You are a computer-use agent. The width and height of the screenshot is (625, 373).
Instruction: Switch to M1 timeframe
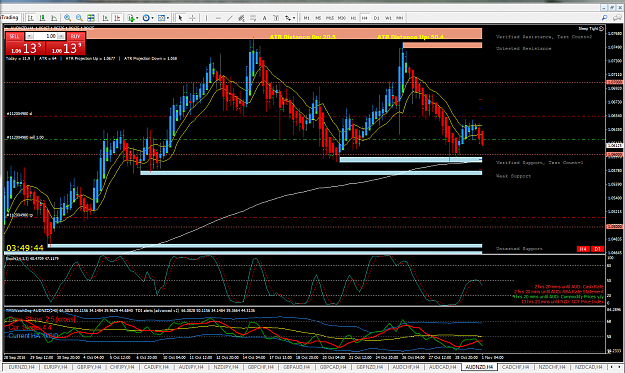(x=307, y=18)
